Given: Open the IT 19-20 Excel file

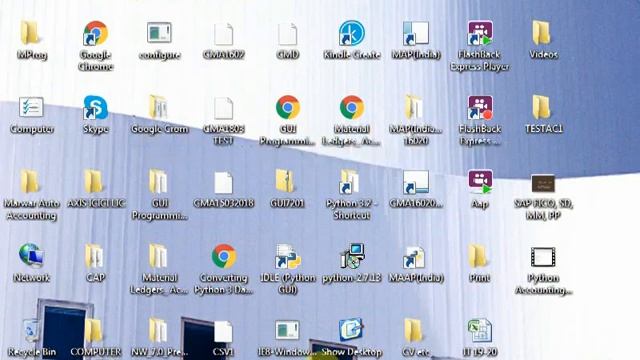Looking at the screenshot, I should [479, 331].
